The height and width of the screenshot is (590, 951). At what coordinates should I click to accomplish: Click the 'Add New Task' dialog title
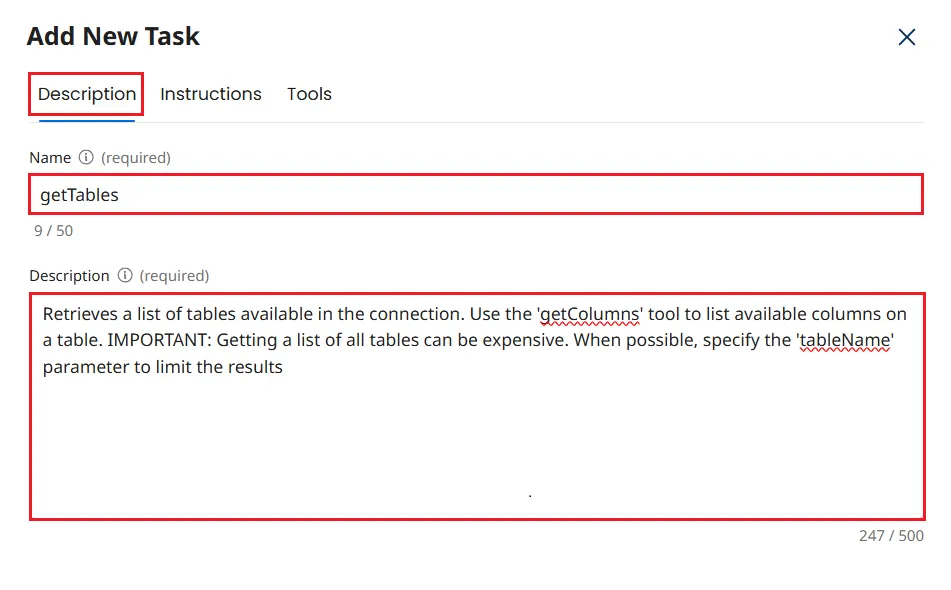point(113,37)
